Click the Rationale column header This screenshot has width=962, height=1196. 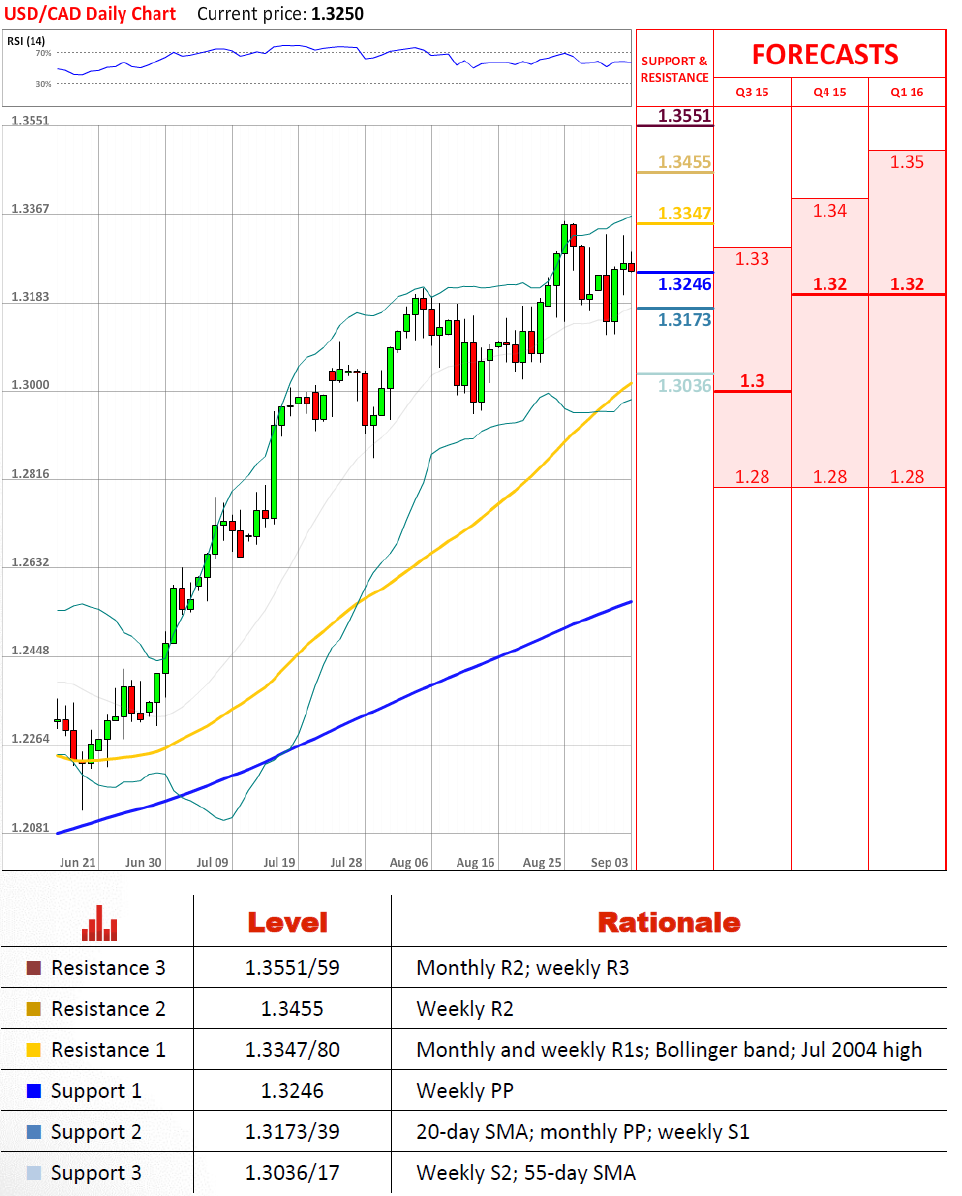(x=669, y=923)
